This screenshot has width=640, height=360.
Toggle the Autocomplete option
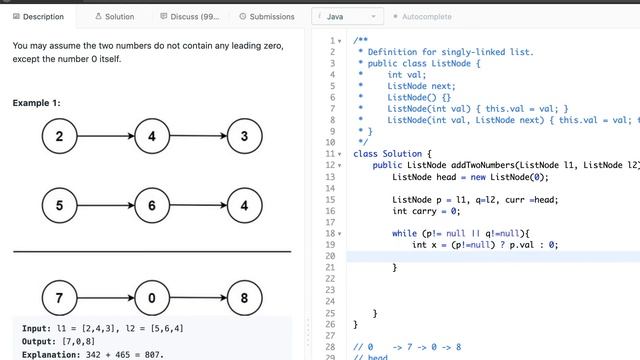pos(422,17)
